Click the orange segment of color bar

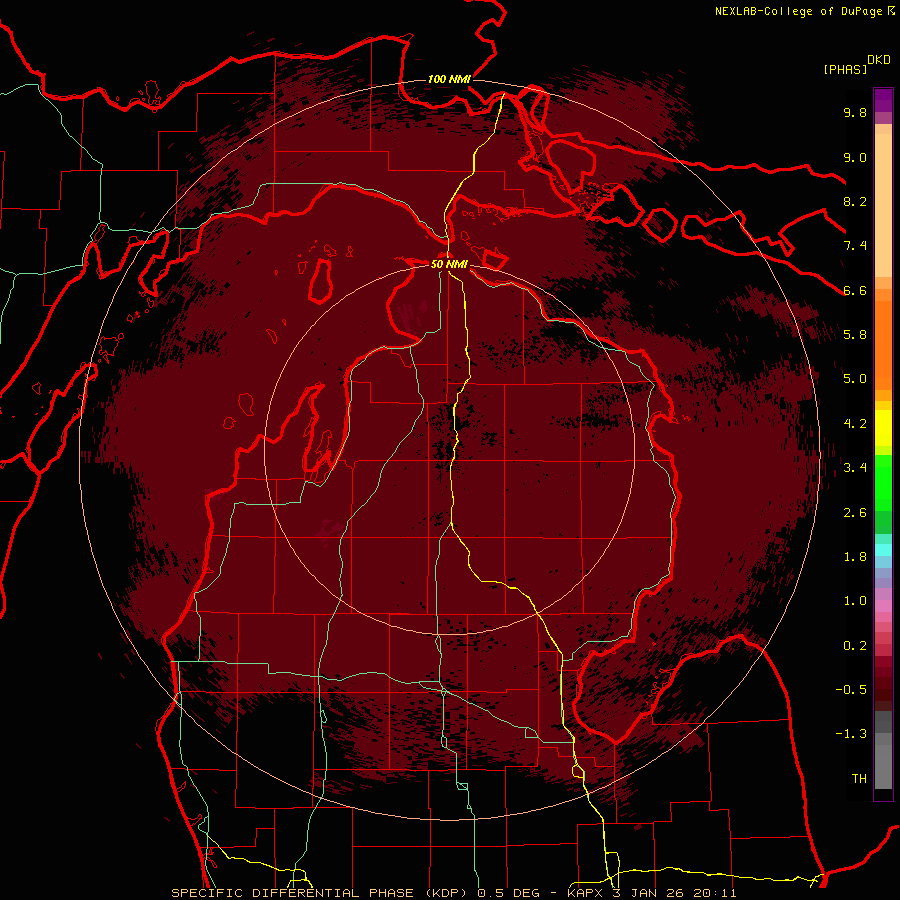coord(883,346)
